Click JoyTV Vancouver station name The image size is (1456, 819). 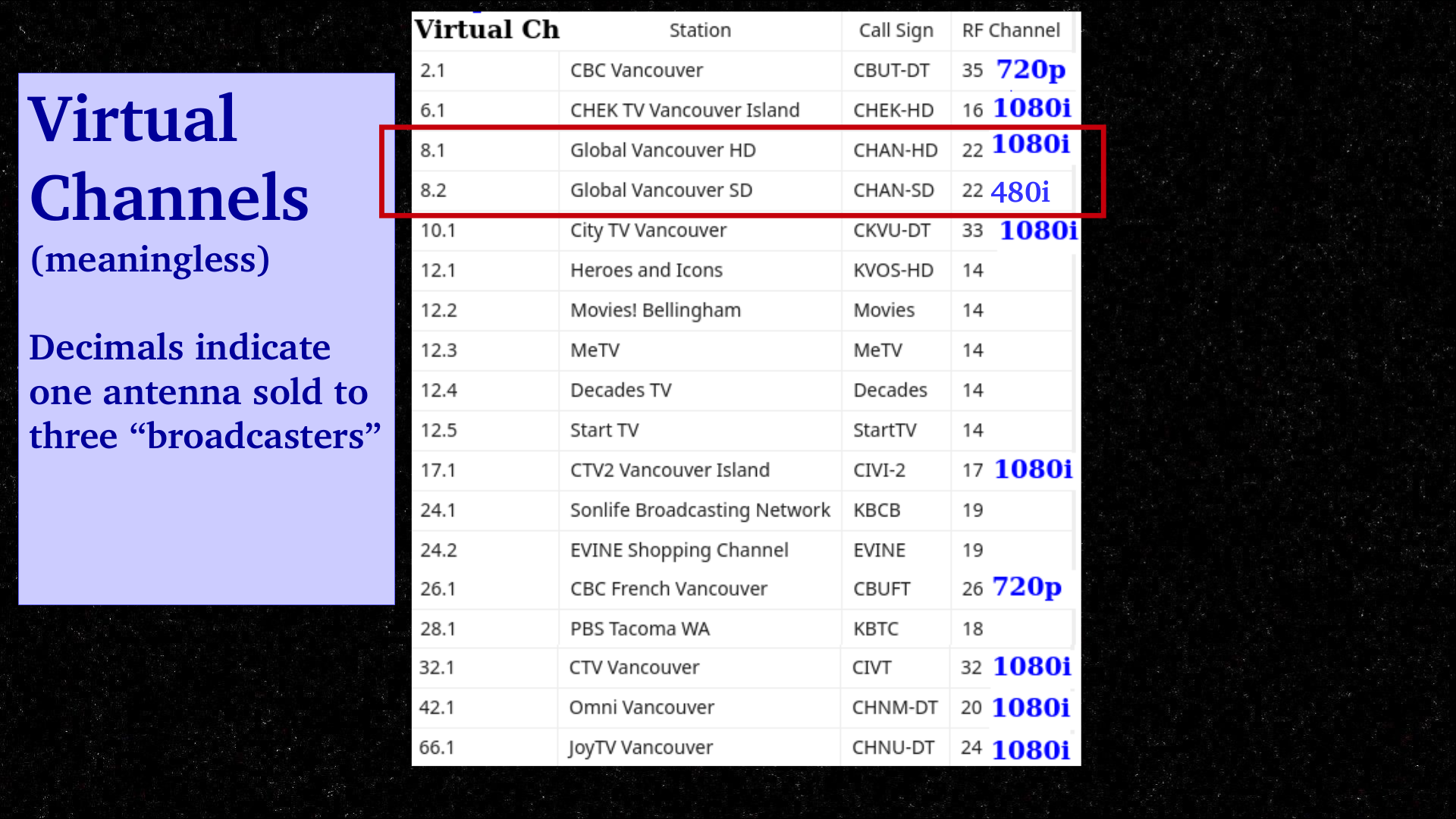[641, 748]
